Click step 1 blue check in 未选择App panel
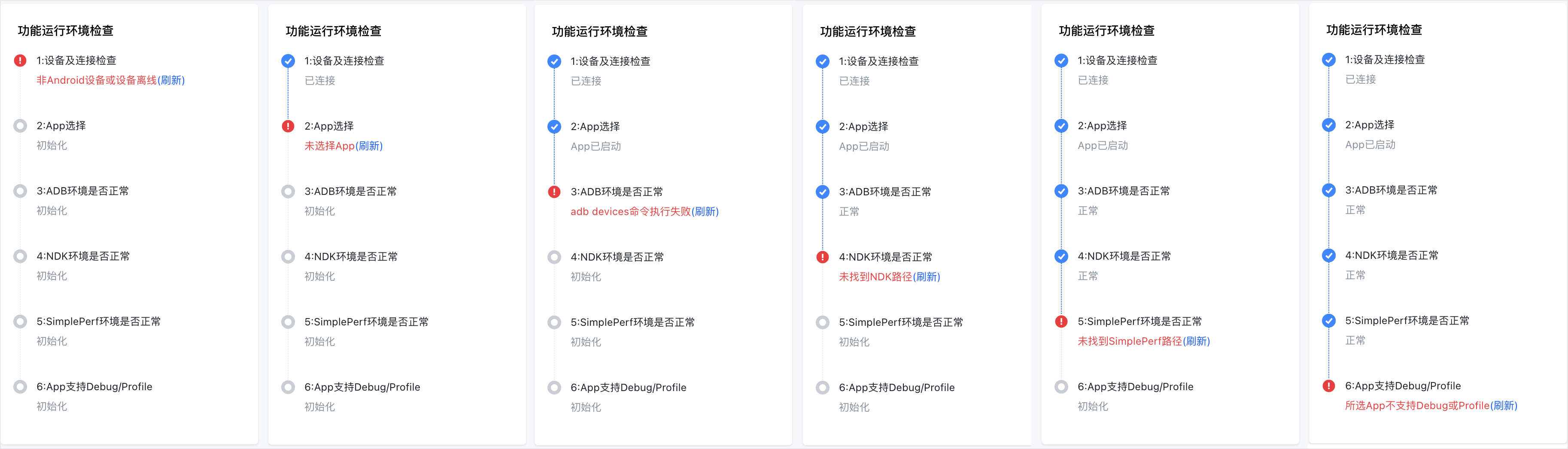Image resolution: width=1568 pixels, height=449 pixels. coord(288,61)
